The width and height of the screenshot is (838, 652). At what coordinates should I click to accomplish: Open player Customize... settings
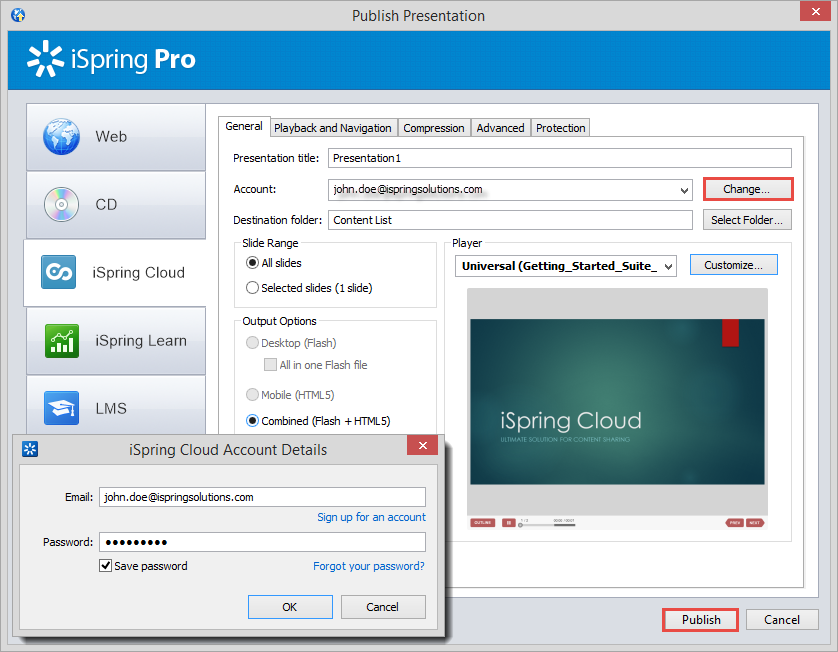coord(733,265)
